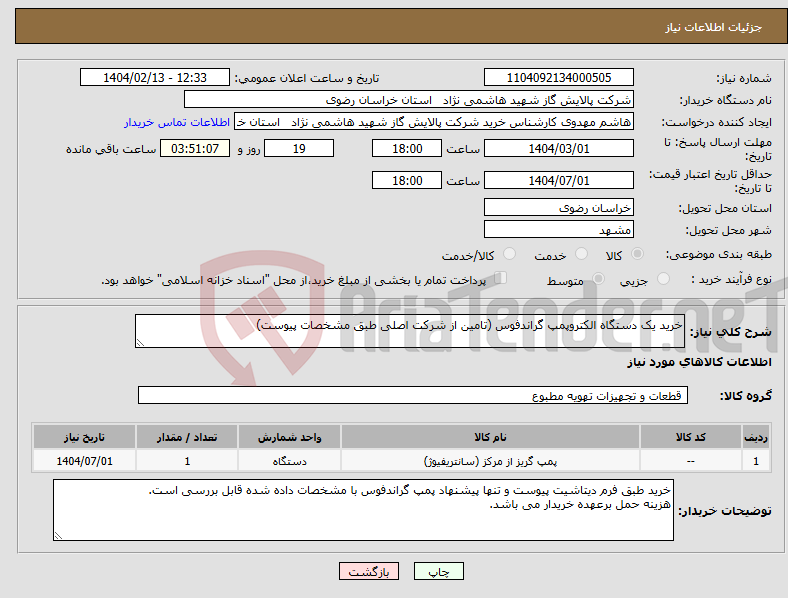
Task: Click the response deadline hour 18:00 field
Action: coord(407,148)
